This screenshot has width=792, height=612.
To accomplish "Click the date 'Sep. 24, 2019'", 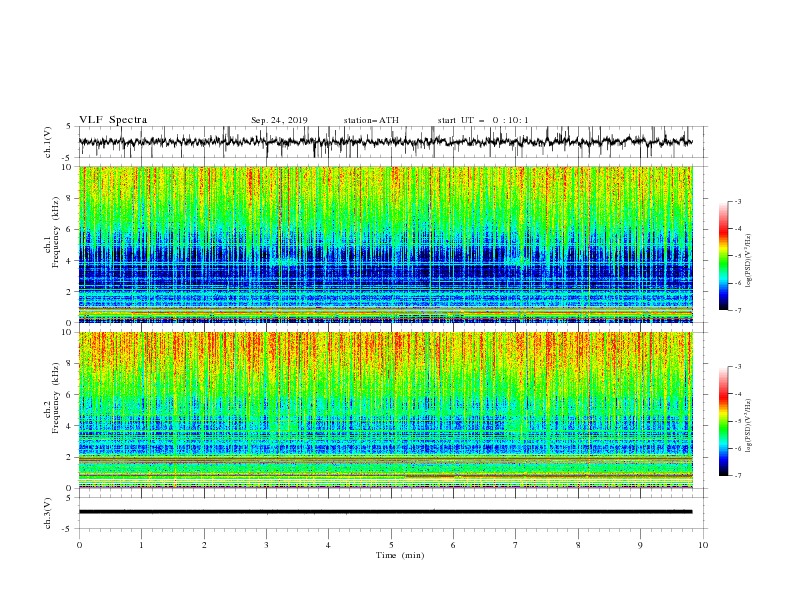I will 279,120.
